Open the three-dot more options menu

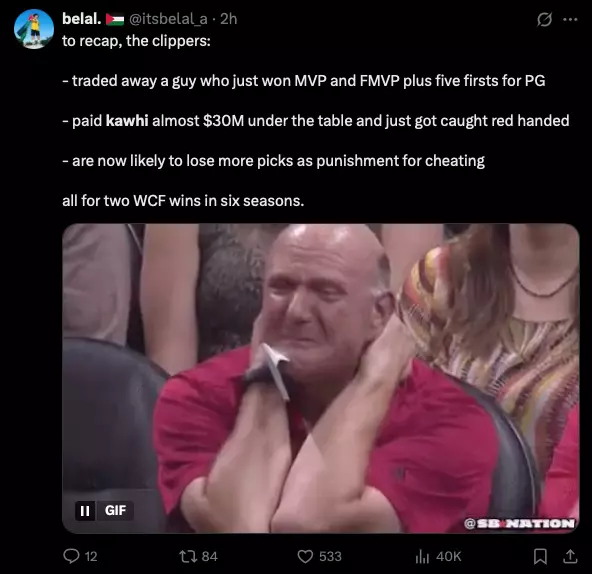pyautogui.click(x=570, y=19)
